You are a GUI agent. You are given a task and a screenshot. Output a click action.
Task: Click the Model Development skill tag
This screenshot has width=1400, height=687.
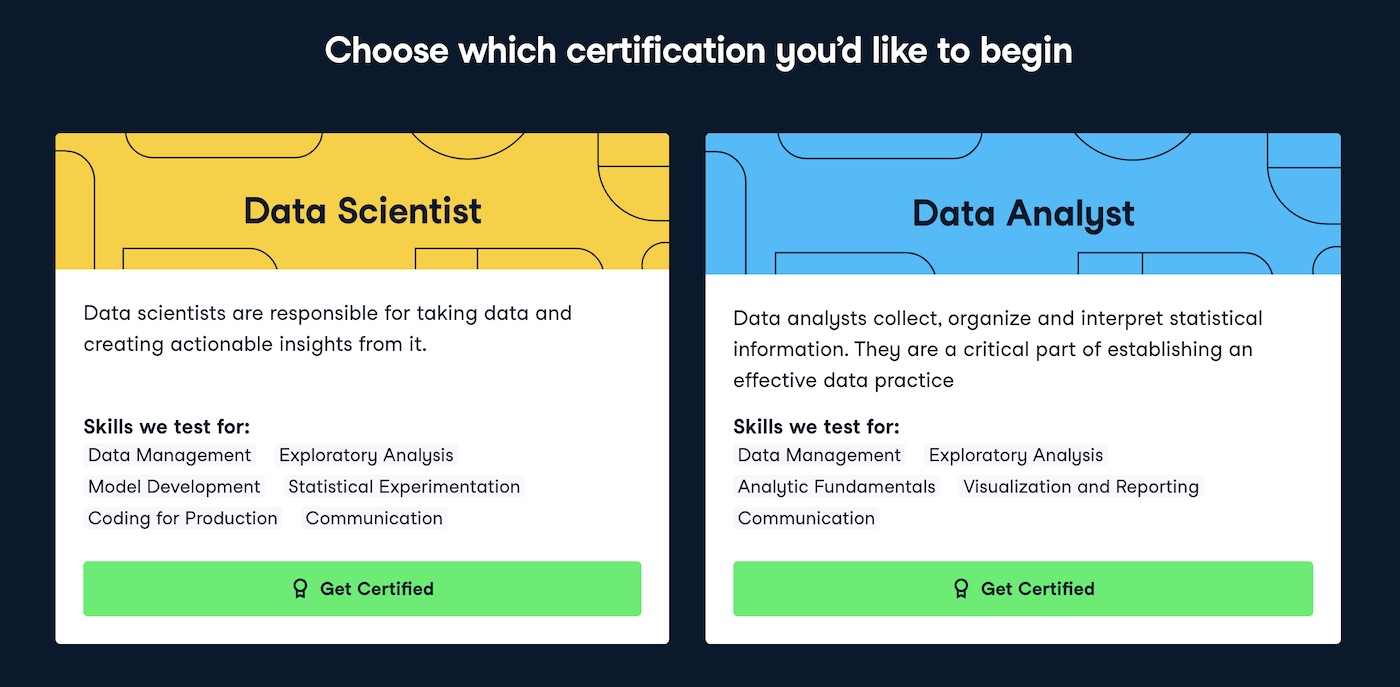click(x=174, y=487)
